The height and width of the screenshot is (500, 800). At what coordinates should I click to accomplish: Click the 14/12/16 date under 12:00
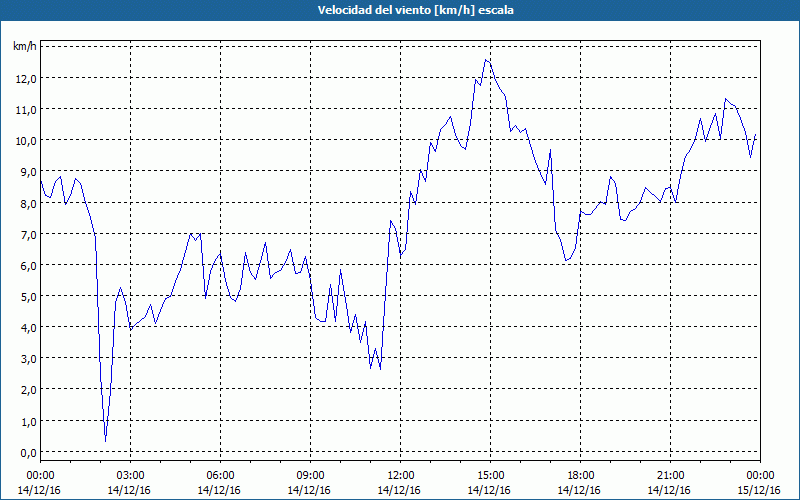(399, 490)
